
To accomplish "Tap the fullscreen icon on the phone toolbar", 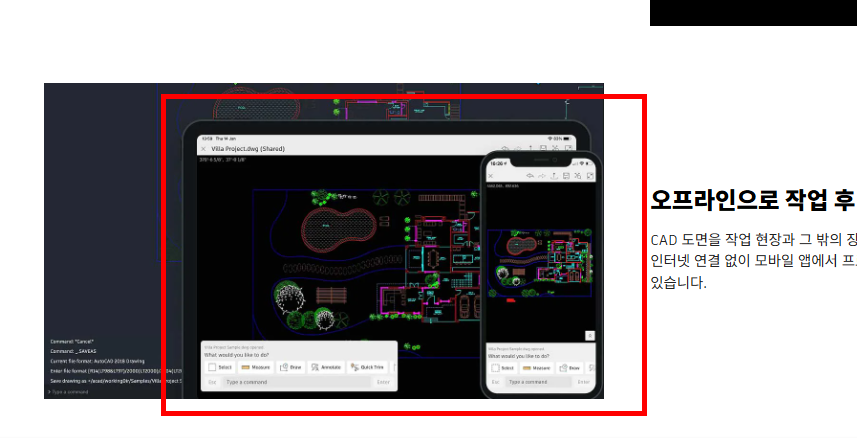I will click(590, 176).
